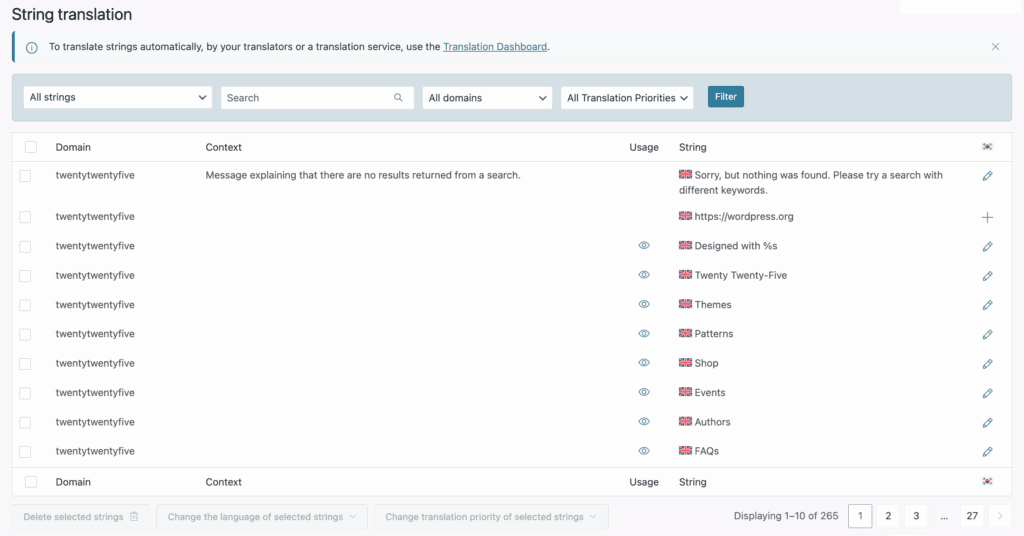Click the 'FAQs' string text
Viewport: 1024px width, 536px height.
[707, 451]
